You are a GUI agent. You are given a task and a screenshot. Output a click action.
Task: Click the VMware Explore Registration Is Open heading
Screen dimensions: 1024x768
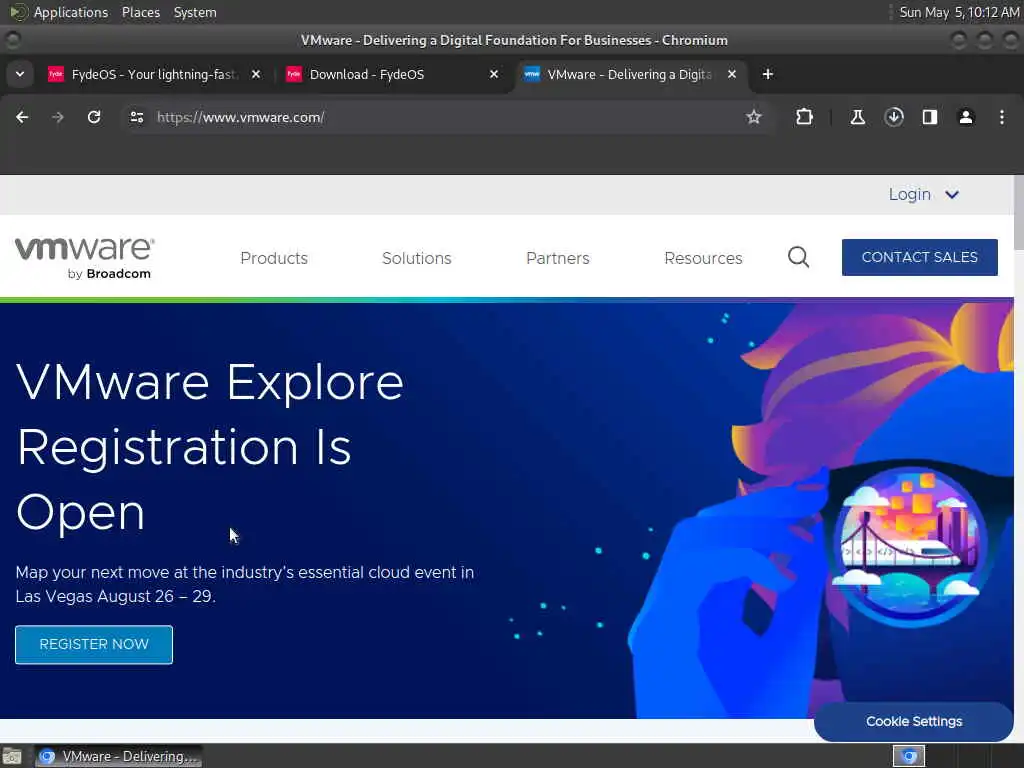coord(210,447)
